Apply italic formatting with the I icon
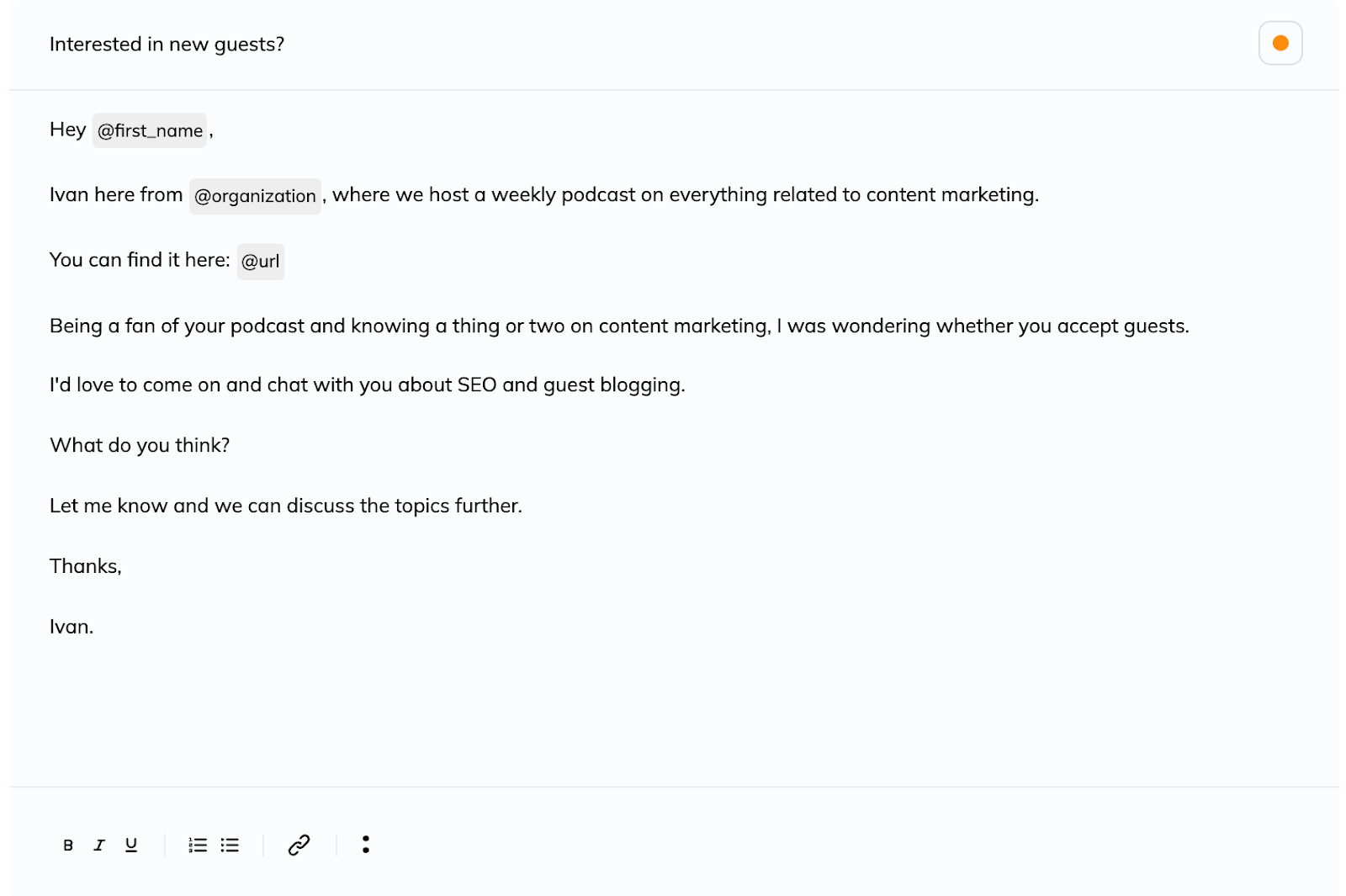Image resolution: width=1346 pixels, height=896 pixels. coord(99,845)
